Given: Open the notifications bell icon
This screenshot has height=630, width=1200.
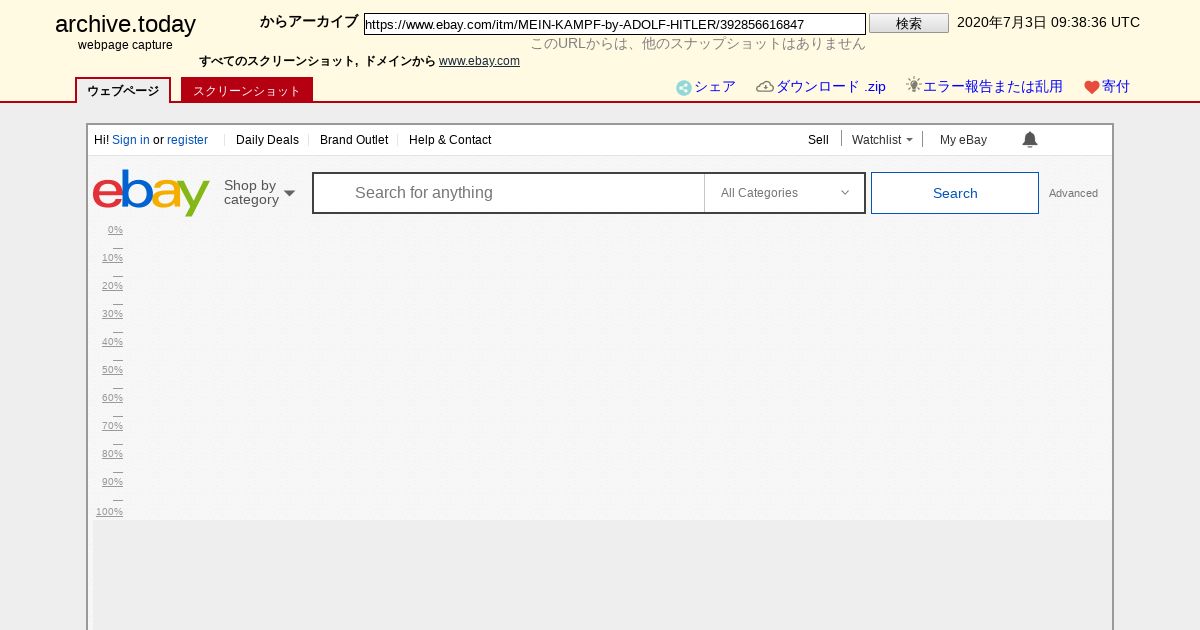Looking at the screenshot, I should pyautogui.click(x=1030, y=140).
